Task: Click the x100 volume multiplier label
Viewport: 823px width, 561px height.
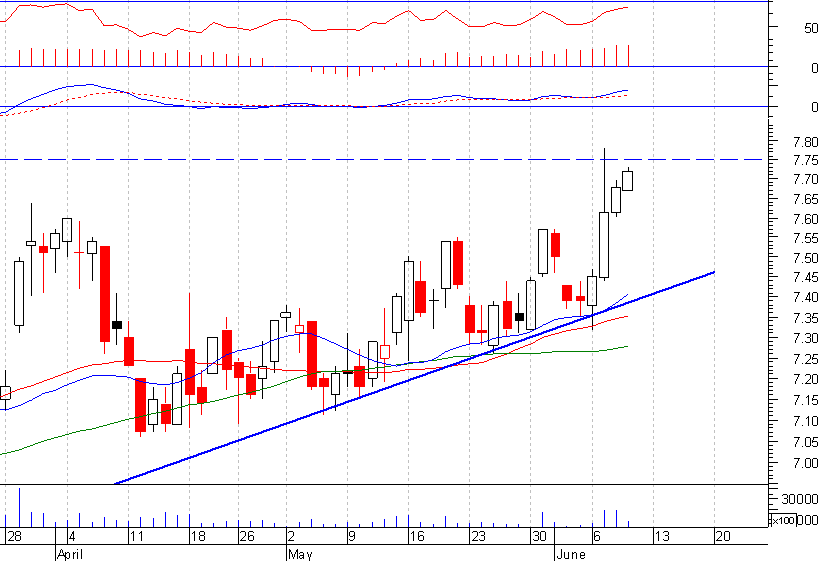Action: tap(783, 520)
